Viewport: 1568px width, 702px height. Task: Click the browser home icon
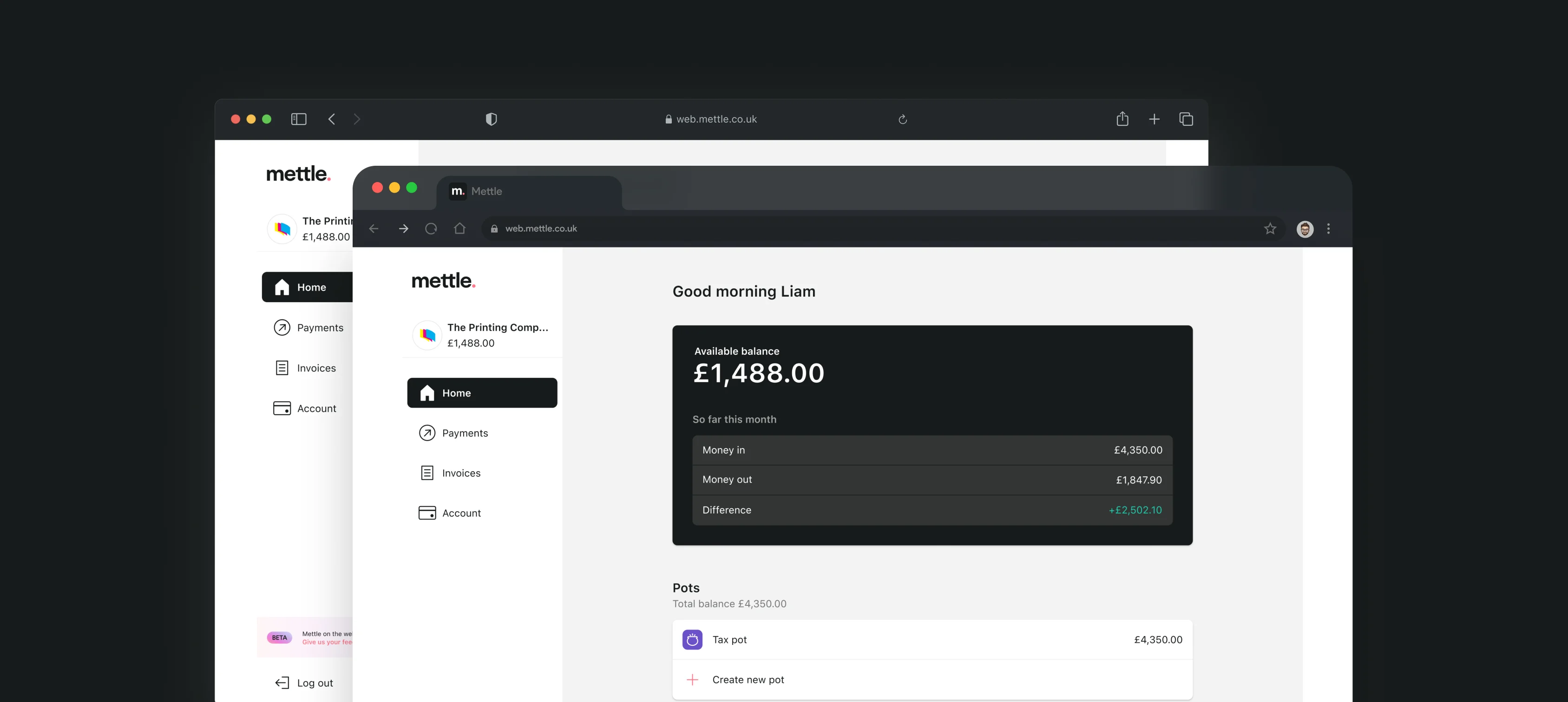pyautogui.click(x=459, y=228)
